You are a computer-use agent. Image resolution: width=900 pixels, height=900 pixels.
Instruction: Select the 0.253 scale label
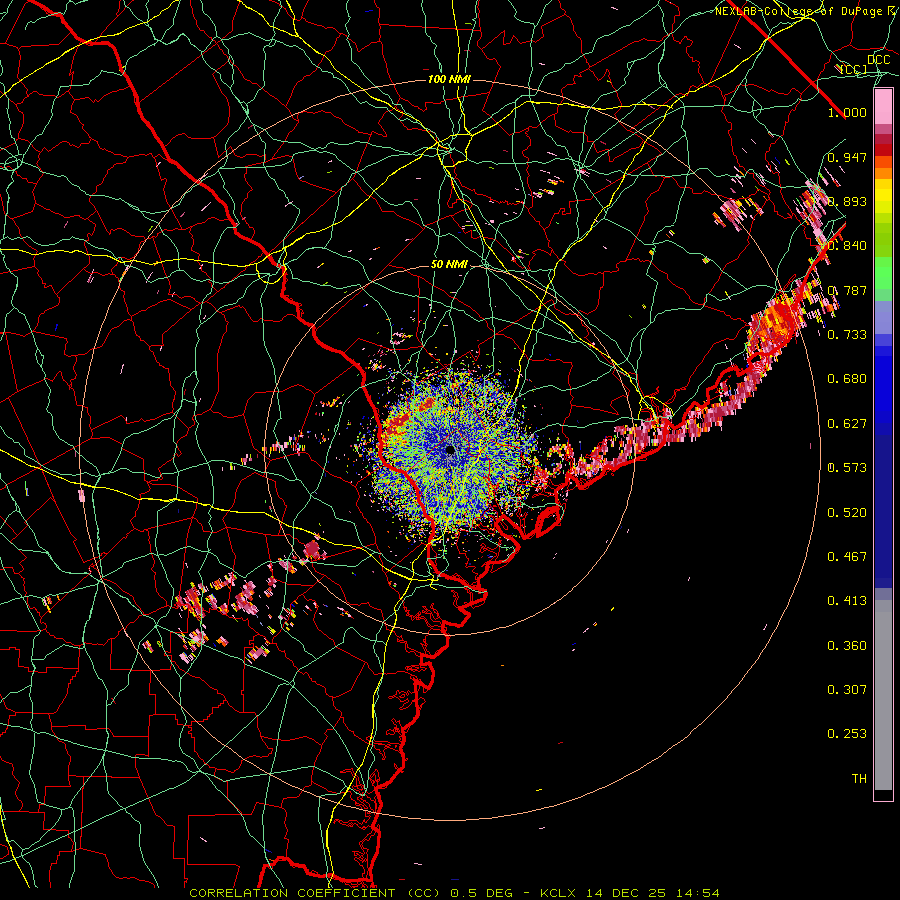click(x=847, y=734)
